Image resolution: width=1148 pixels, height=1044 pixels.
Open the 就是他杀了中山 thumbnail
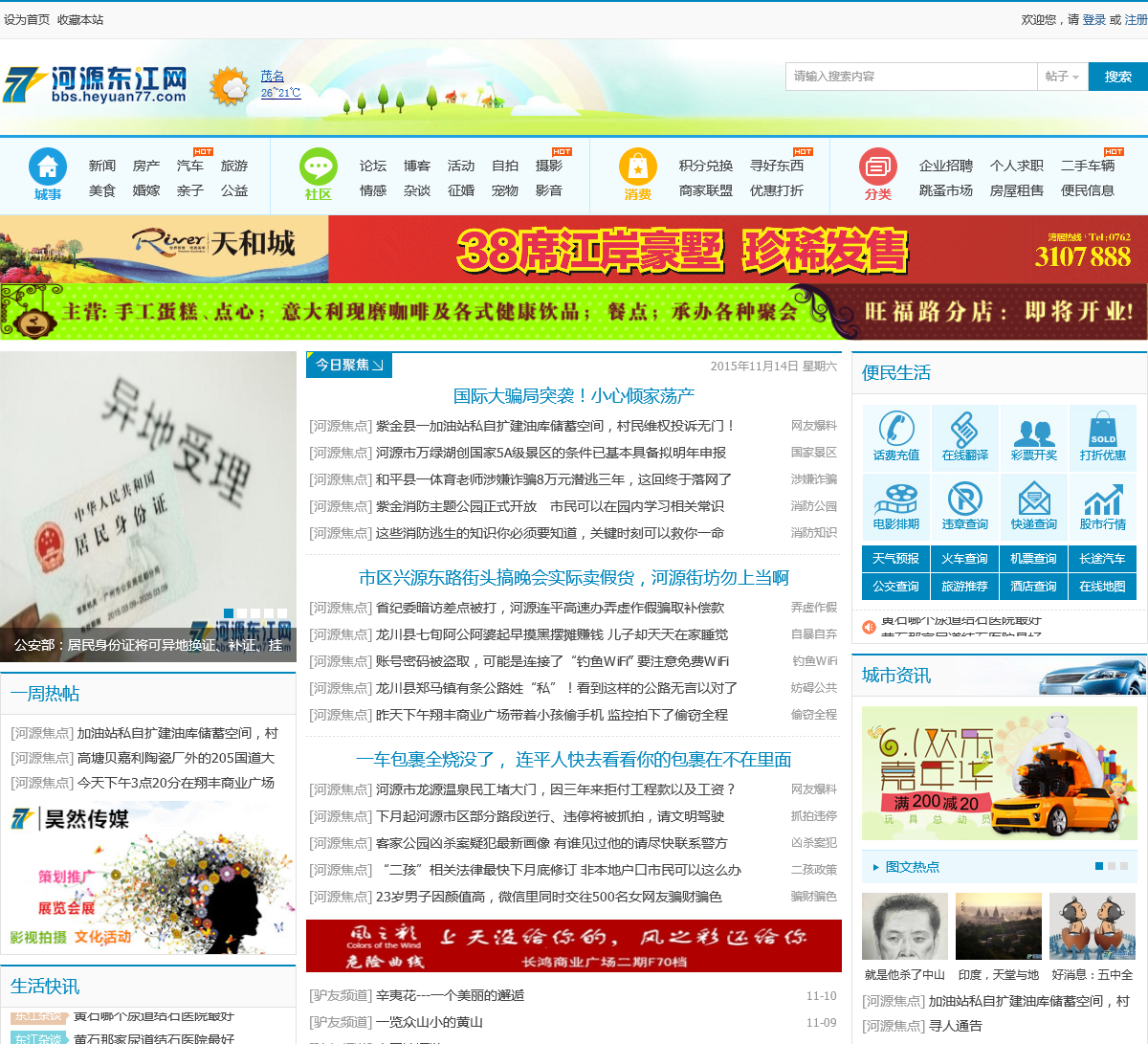(x=905, y=926)
